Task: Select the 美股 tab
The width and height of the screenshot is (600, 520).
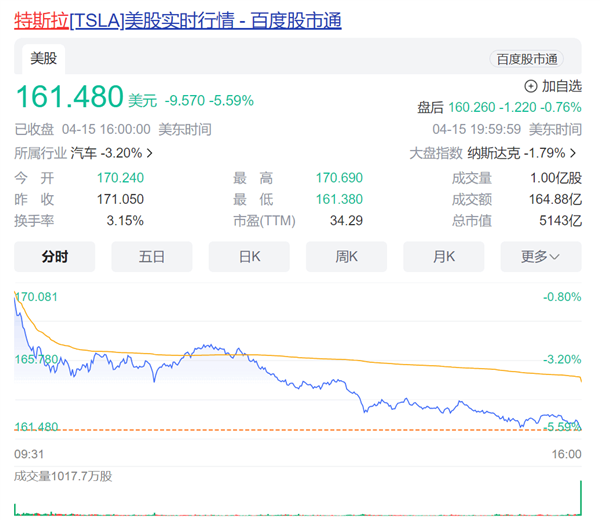Action: click(x=44, y=59)
